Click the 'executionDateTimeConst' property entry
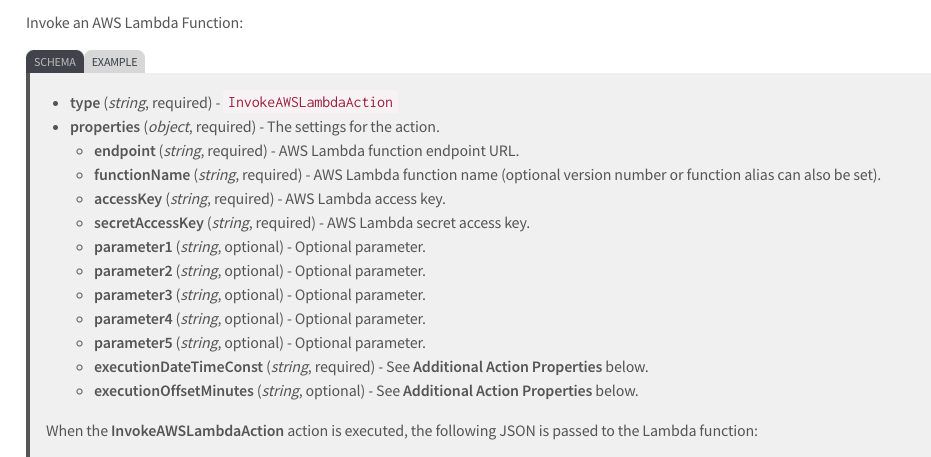This screenshot has width=931, height=457. [x=178, y=367]
